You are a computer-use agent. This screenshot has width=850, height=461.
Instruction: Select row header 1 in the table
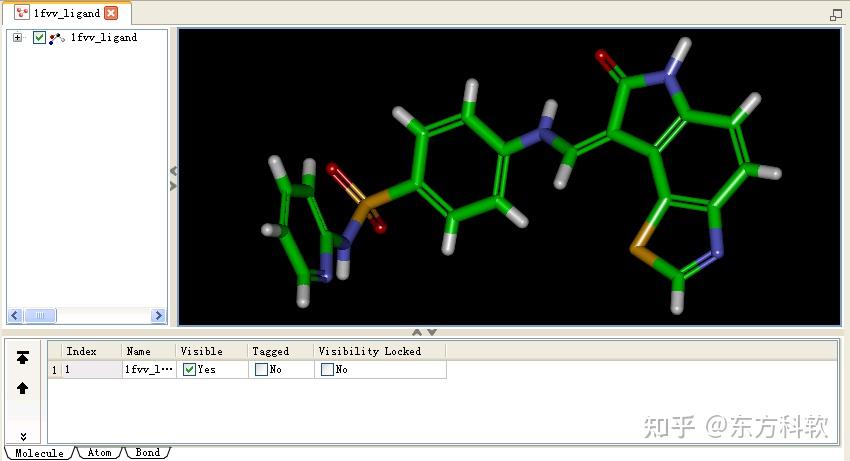(x=54, y=369)
